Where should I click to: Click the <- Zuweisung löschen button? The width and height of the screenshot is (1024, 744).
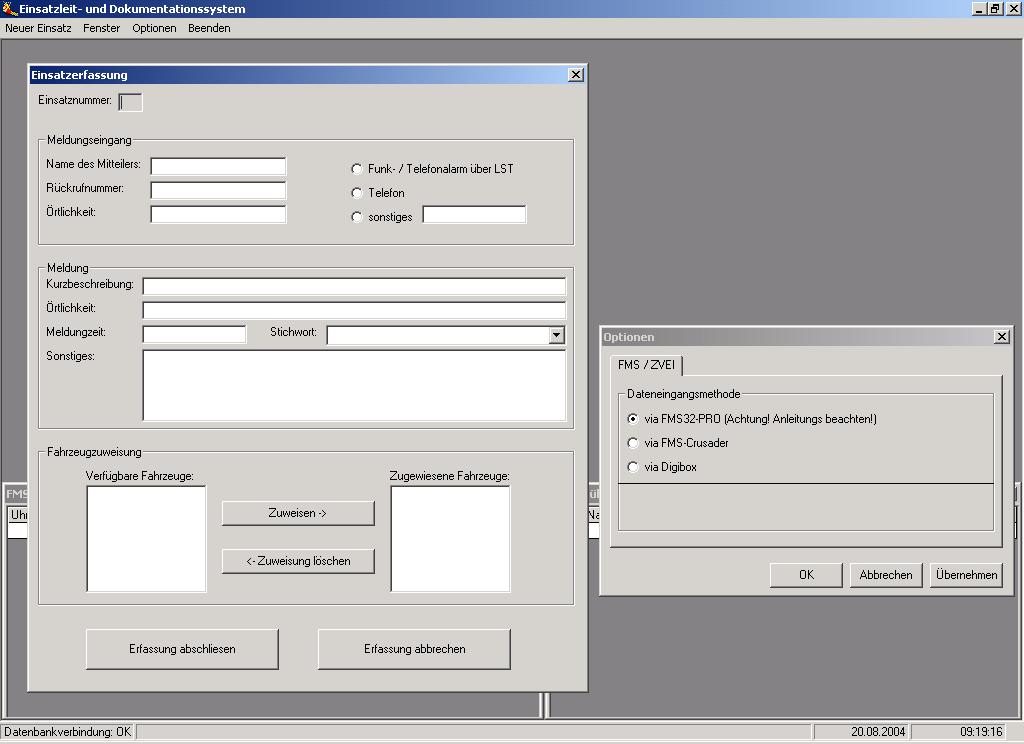tap(298, 561)
